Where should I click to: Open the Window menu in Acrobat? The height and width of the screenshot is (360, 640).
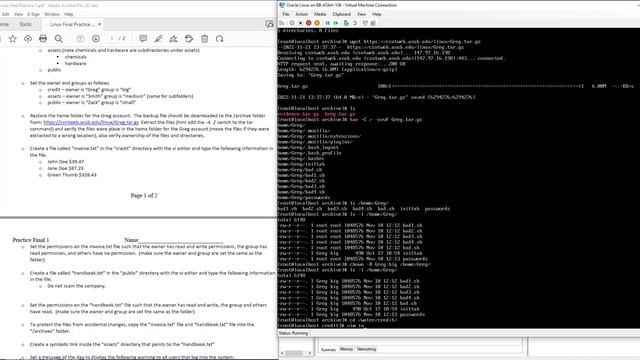[52, 14]
